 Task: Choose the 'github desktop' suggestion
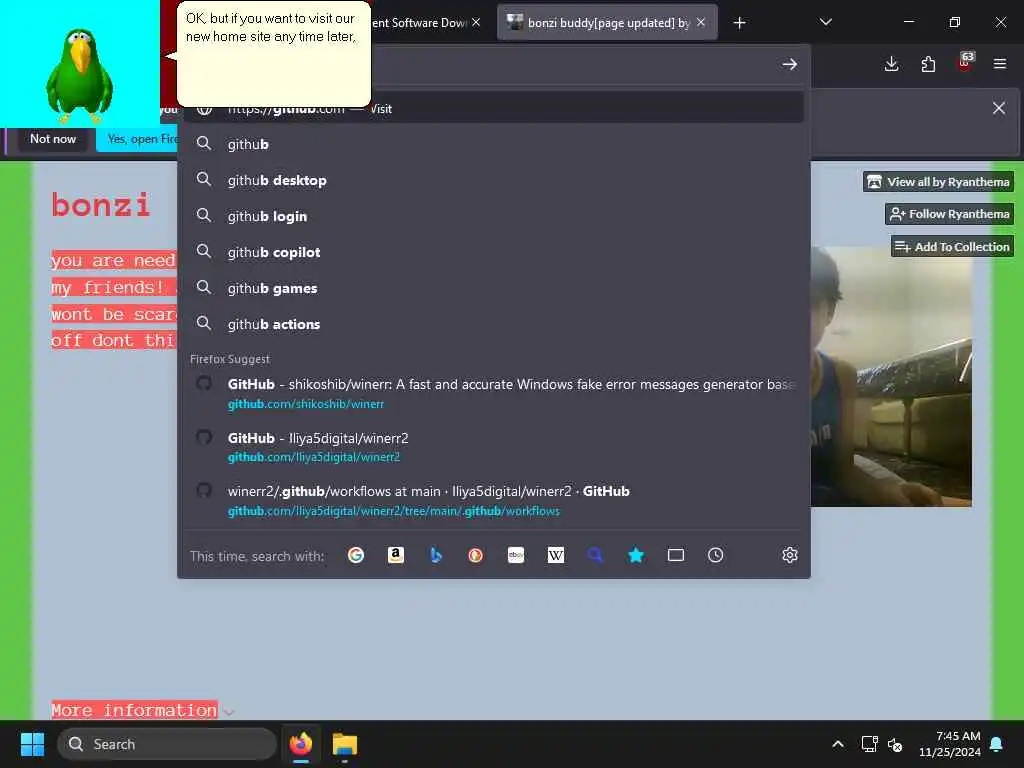[x=493, y=180]
